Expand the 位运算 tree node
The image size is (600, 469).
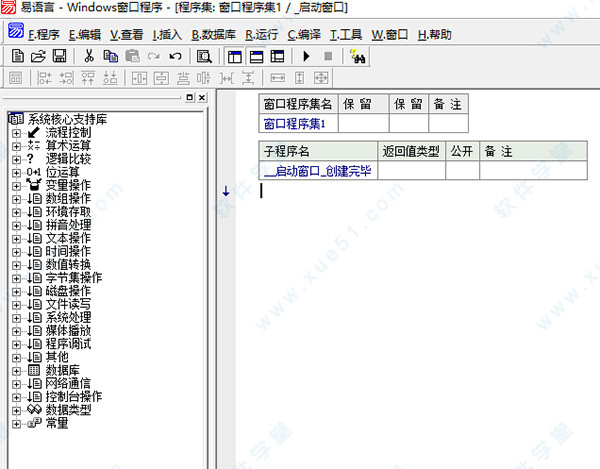click(x=16, y=173)
